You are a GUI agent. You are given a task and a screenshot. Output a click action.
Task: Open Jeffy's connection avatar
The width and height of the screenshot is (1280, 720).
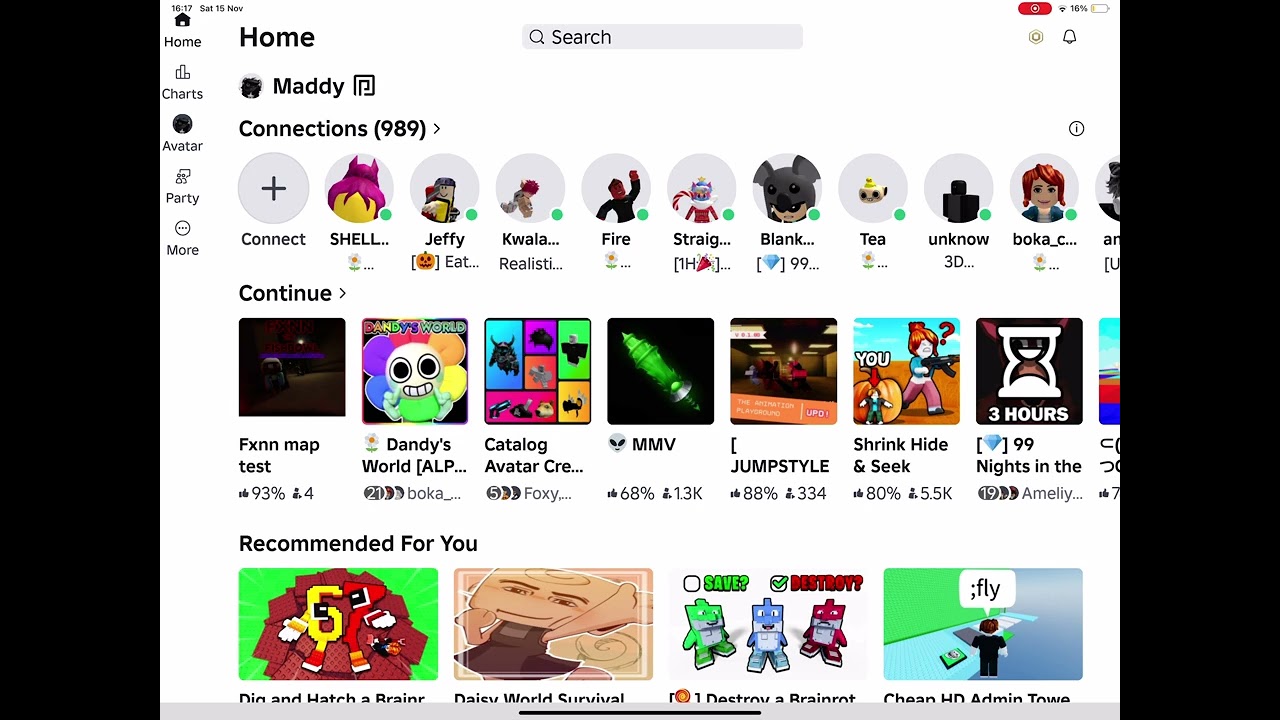444,188
